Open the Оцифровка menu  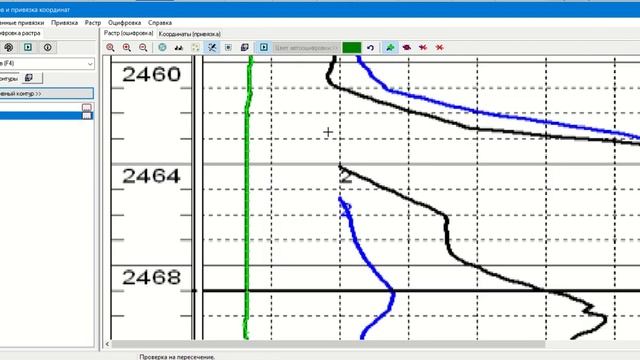click(x=124, y=23)
